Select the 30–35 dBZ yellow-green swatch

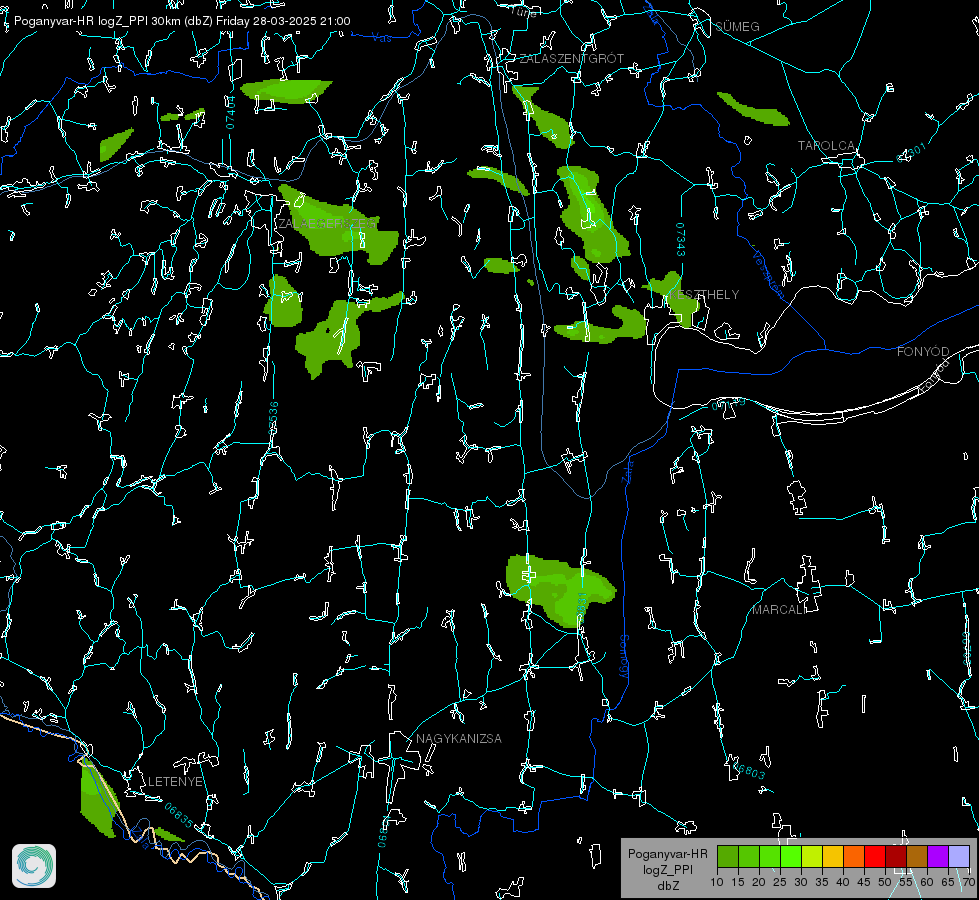coord(812,856)
